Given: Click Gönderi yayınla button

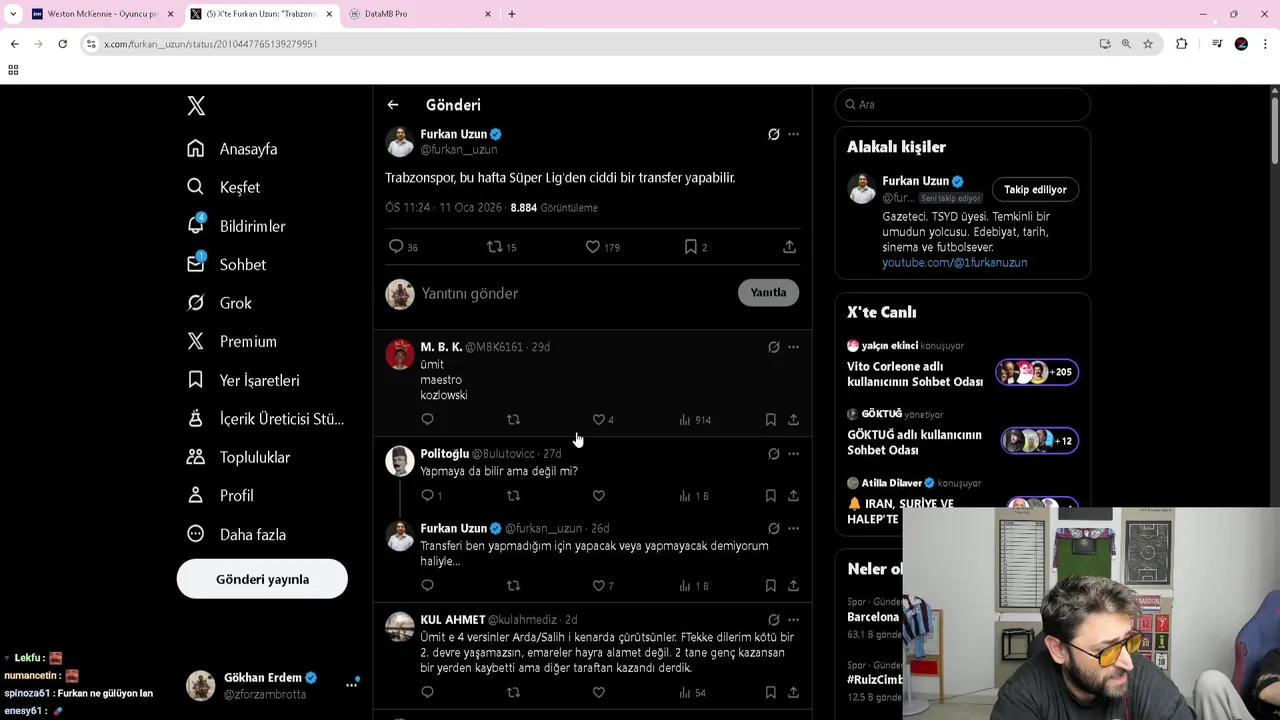Looking at the screenshot, I should tap(262, 579).
